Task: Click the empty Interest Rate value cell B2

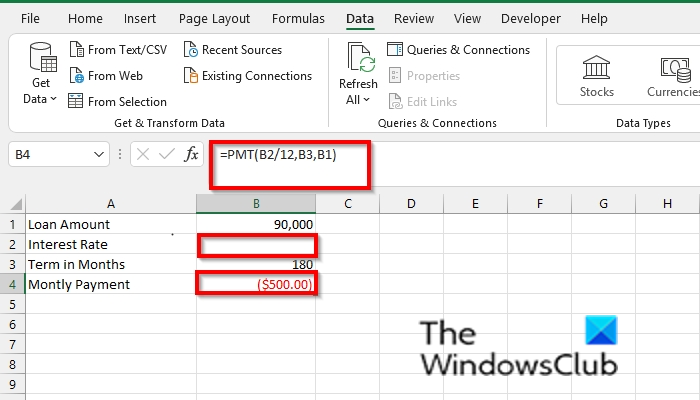Action: (256, 245)
